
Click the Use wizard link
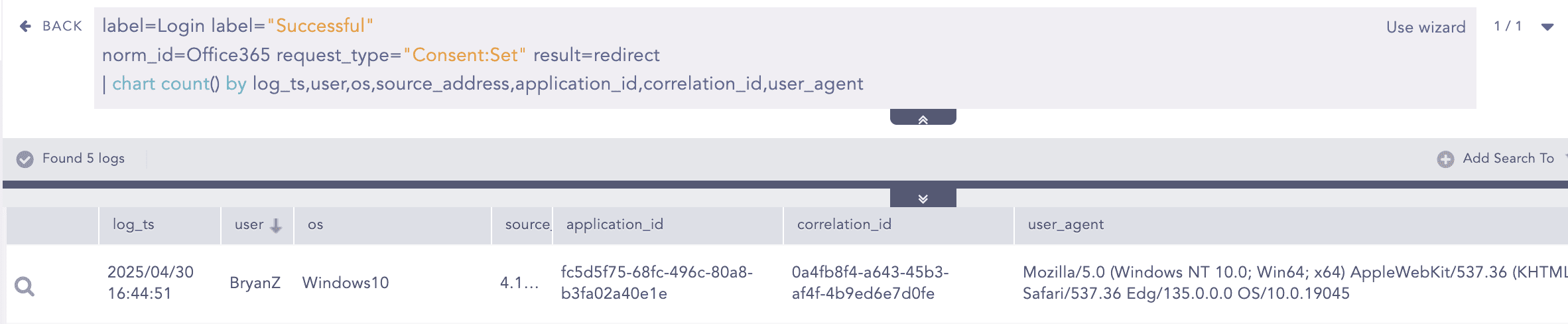pos(1425,27)
